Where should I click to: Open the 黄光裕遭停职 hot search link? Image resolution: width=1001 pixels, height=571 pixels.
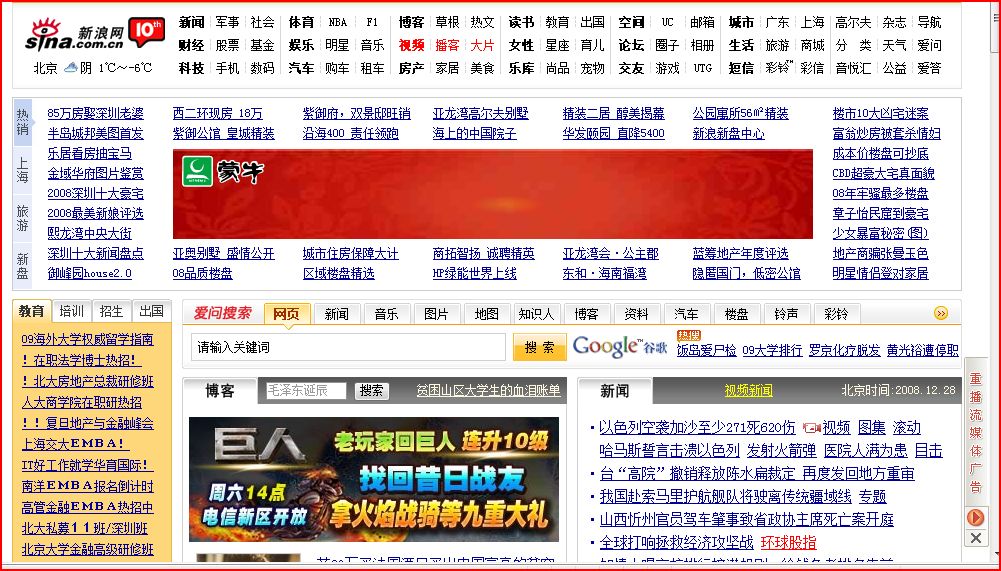[x=922, y=350]
